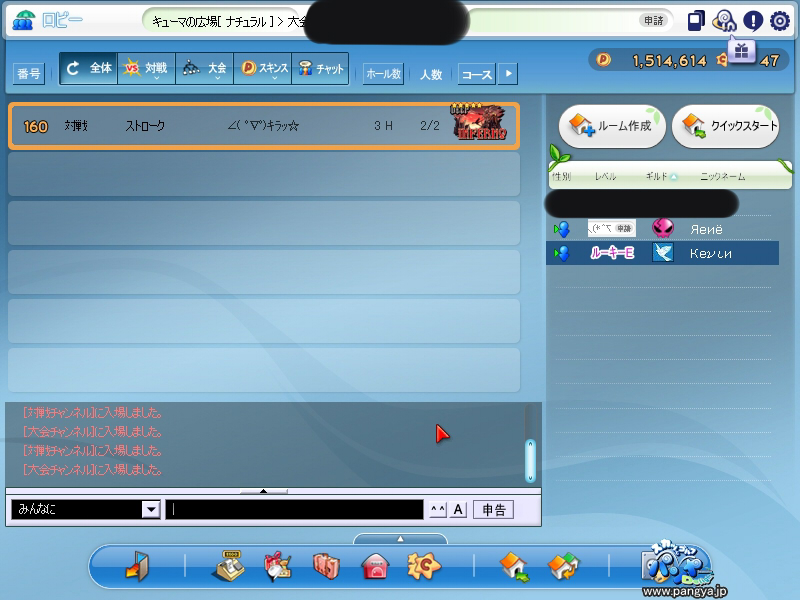Click the chat message input field

tap(294, 510)
